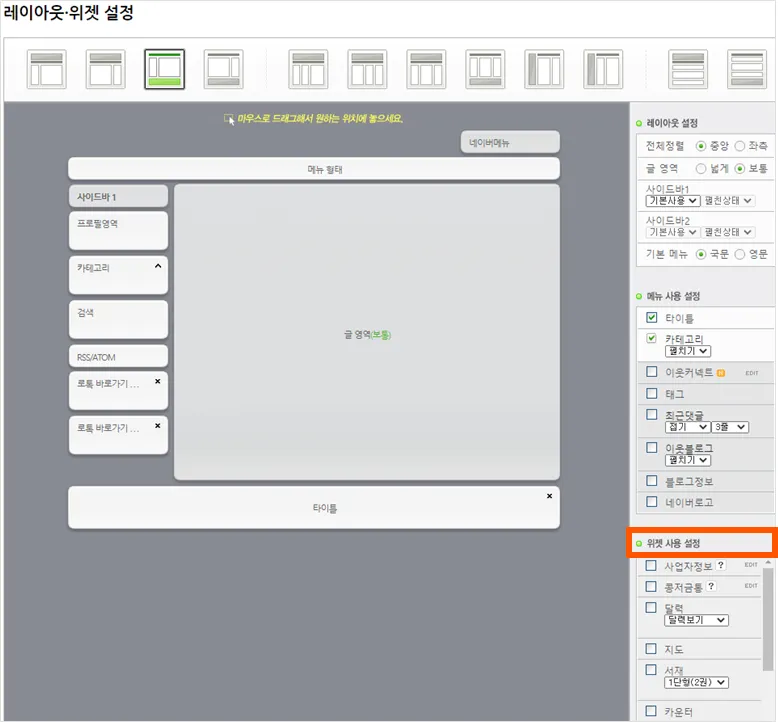This screenshot has height=722, width=778.
Task: Enable the 사업자정보 widget checkbox
Action: [651, 566]
